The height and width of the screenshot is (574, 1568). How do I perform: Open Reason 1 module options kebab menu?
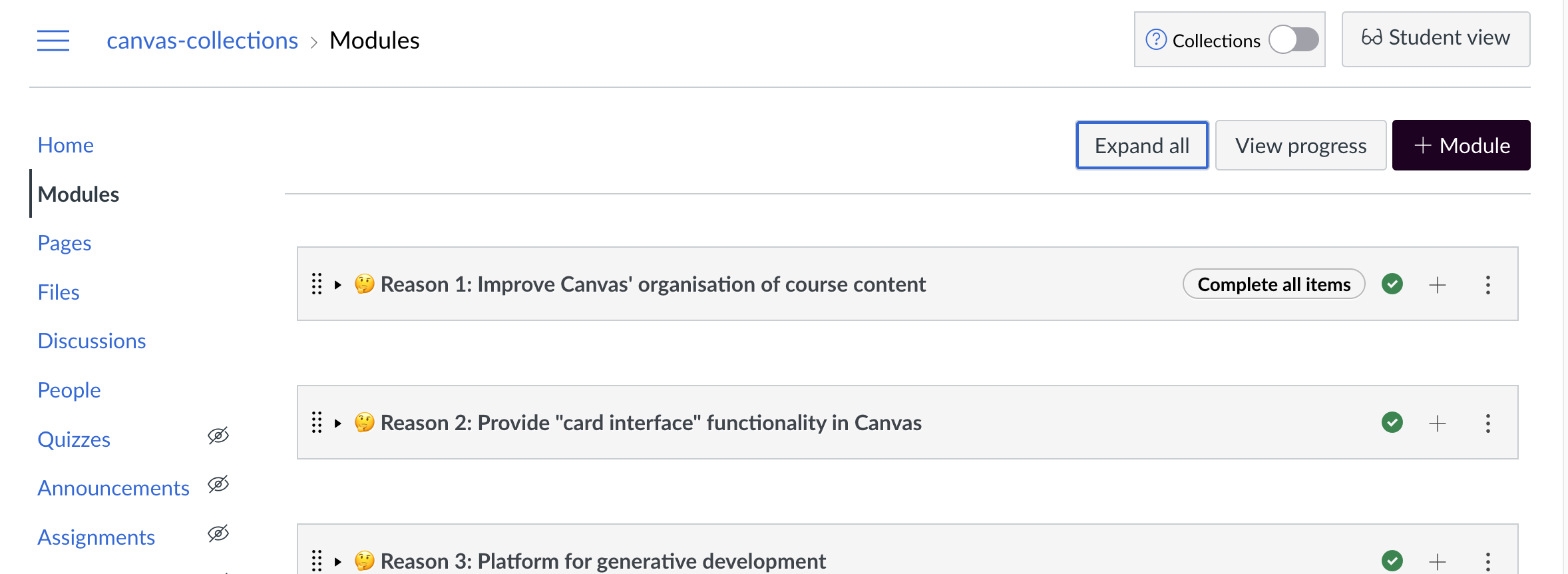(x=1488, y=285)
